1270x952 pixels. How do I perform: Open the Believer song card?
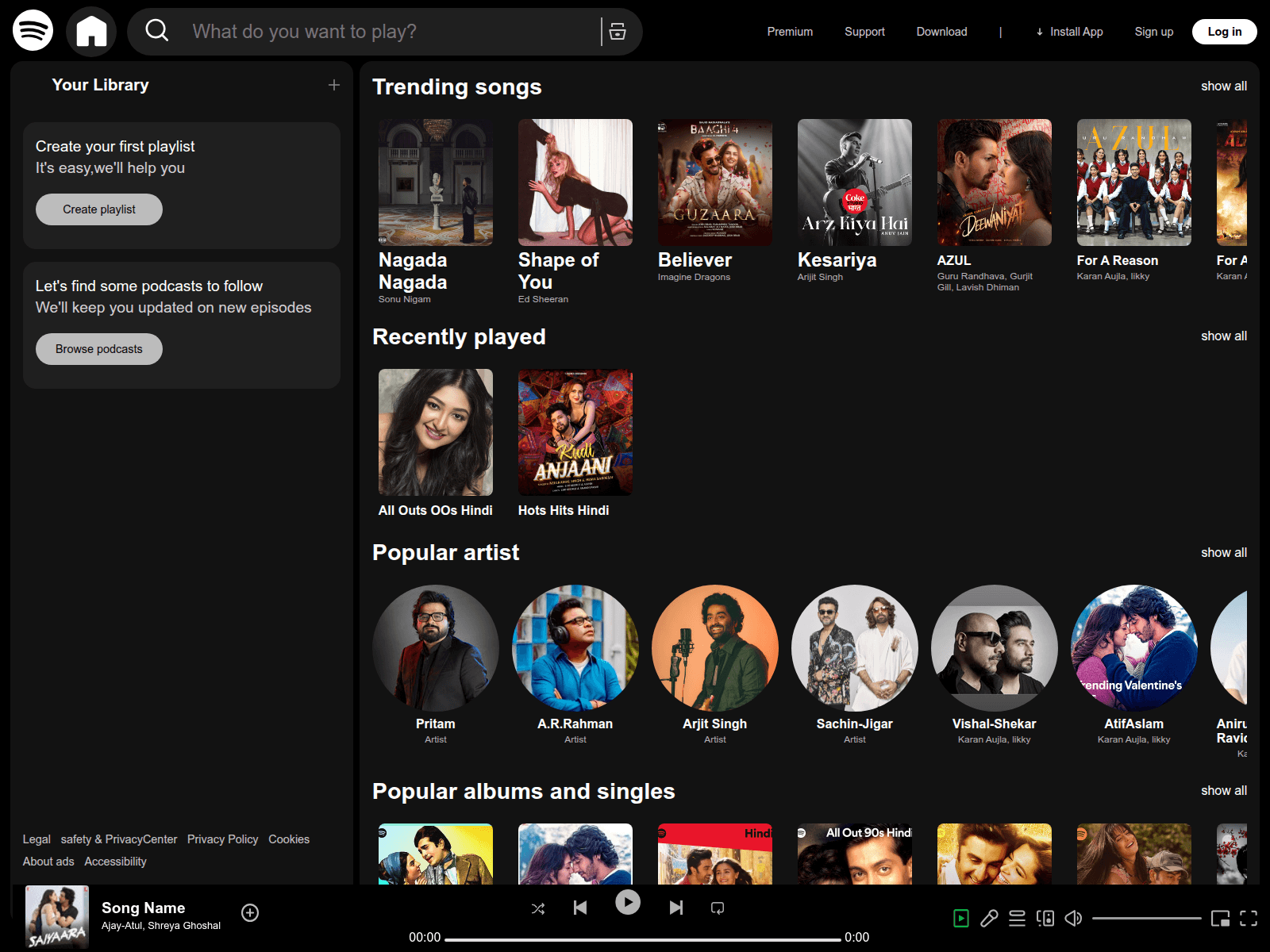(715, 201)
